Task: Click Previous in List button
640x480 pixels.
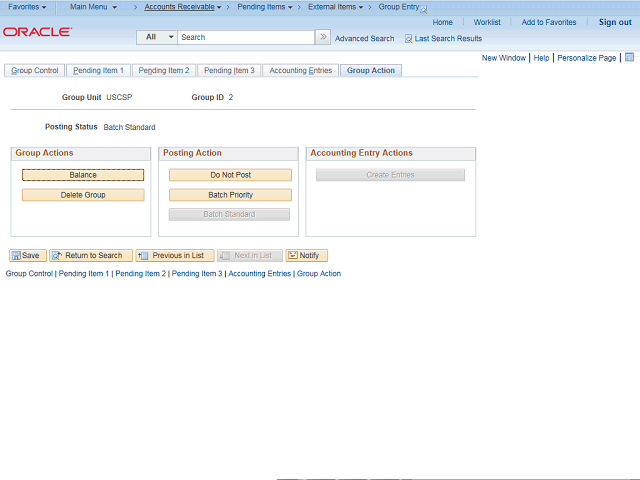Action: 175,256
